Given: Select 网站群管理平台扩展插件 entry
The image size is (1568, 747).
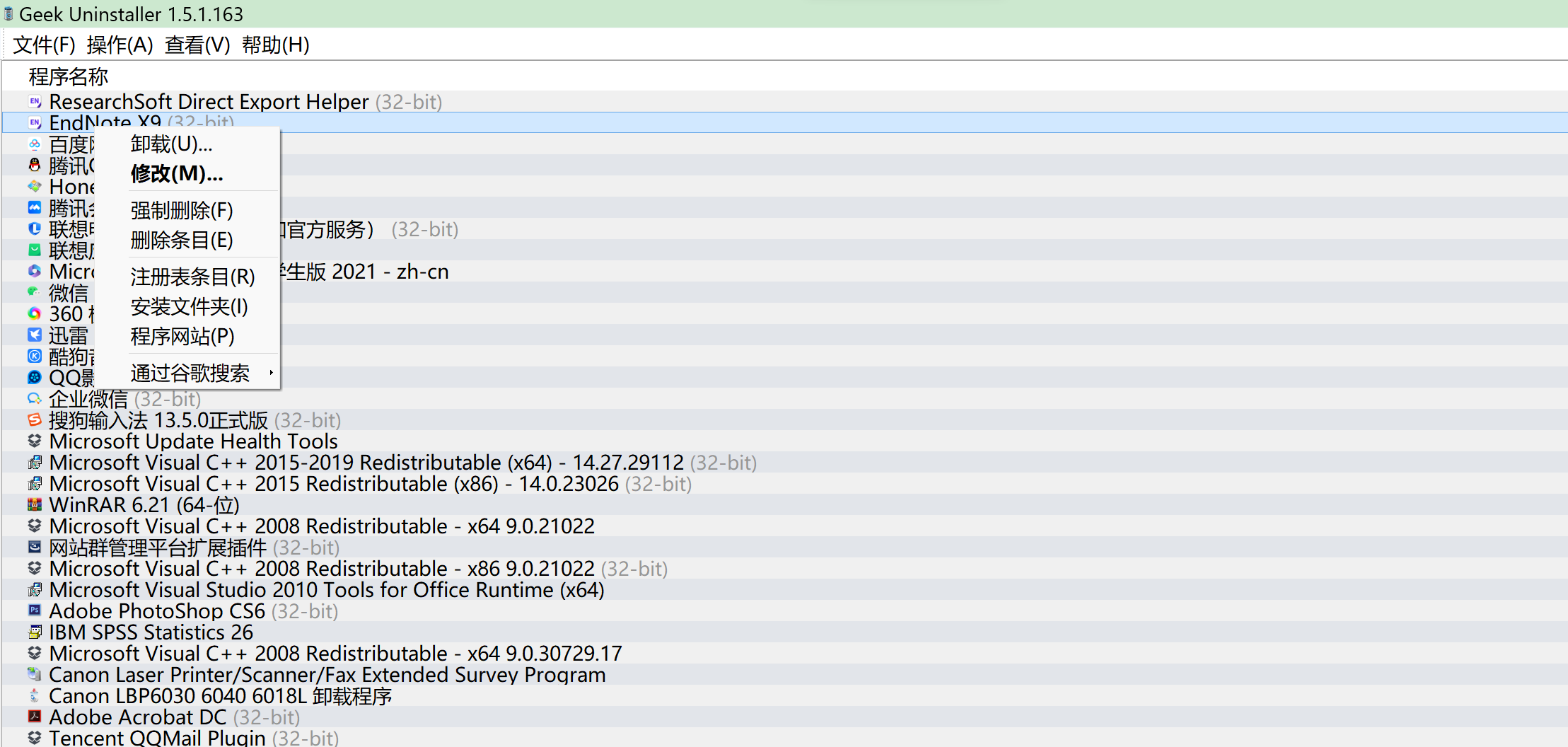Looking at the screenshot, I should [785, 548].
